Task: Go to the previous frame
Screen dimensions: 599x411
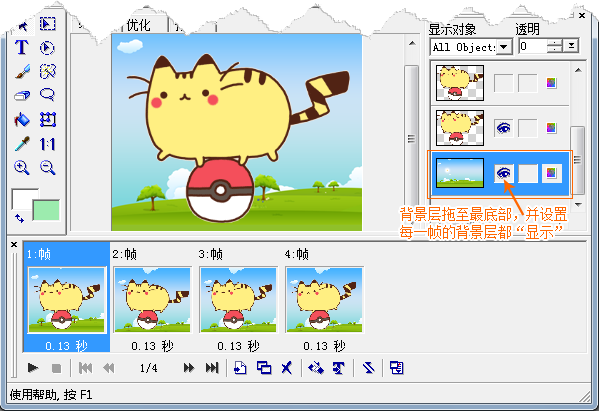Action: [x=108, y=368]
